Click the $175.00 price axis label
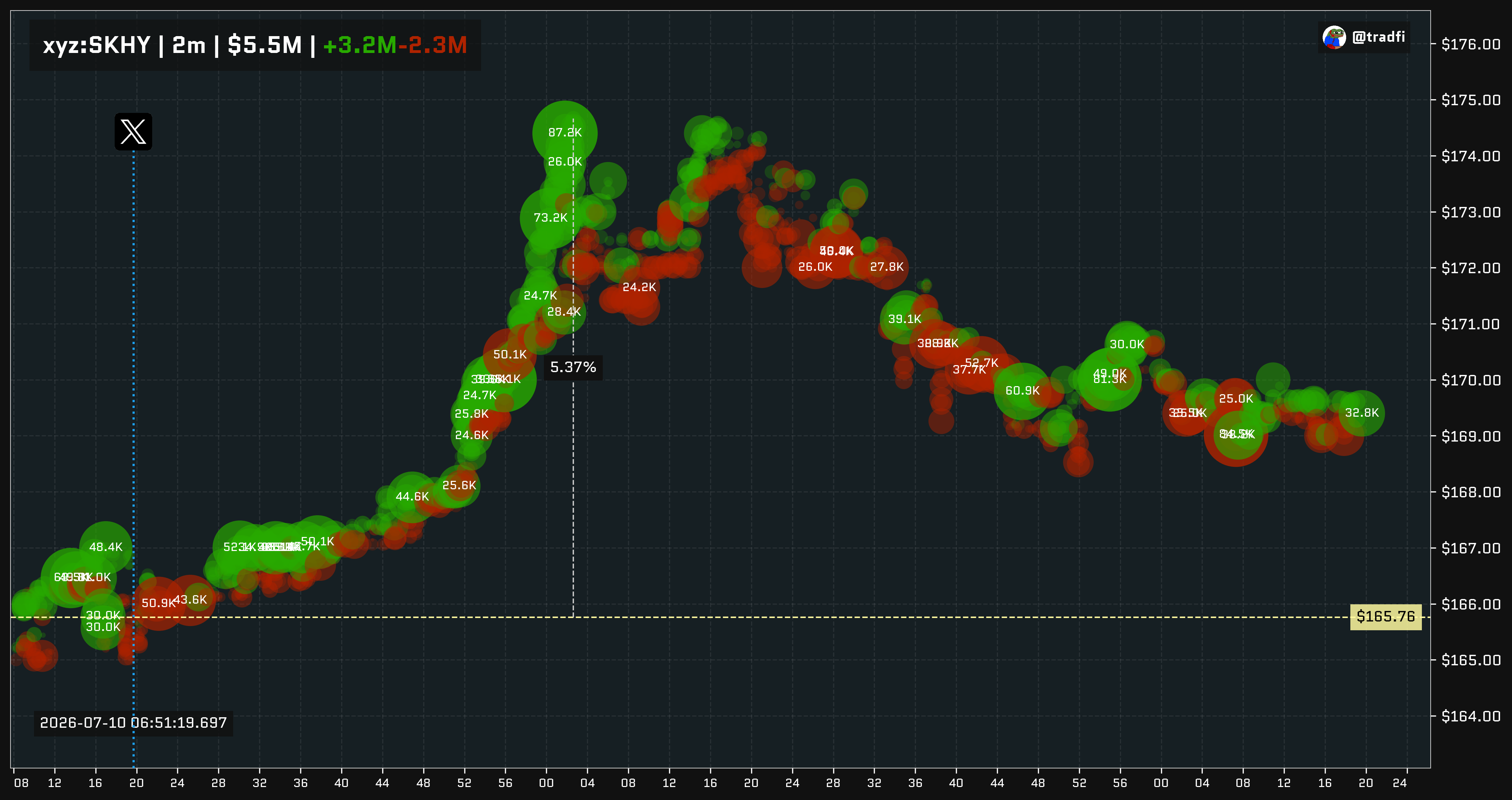The height and width of the screenshot is (800, 1512). [1471, 100]
